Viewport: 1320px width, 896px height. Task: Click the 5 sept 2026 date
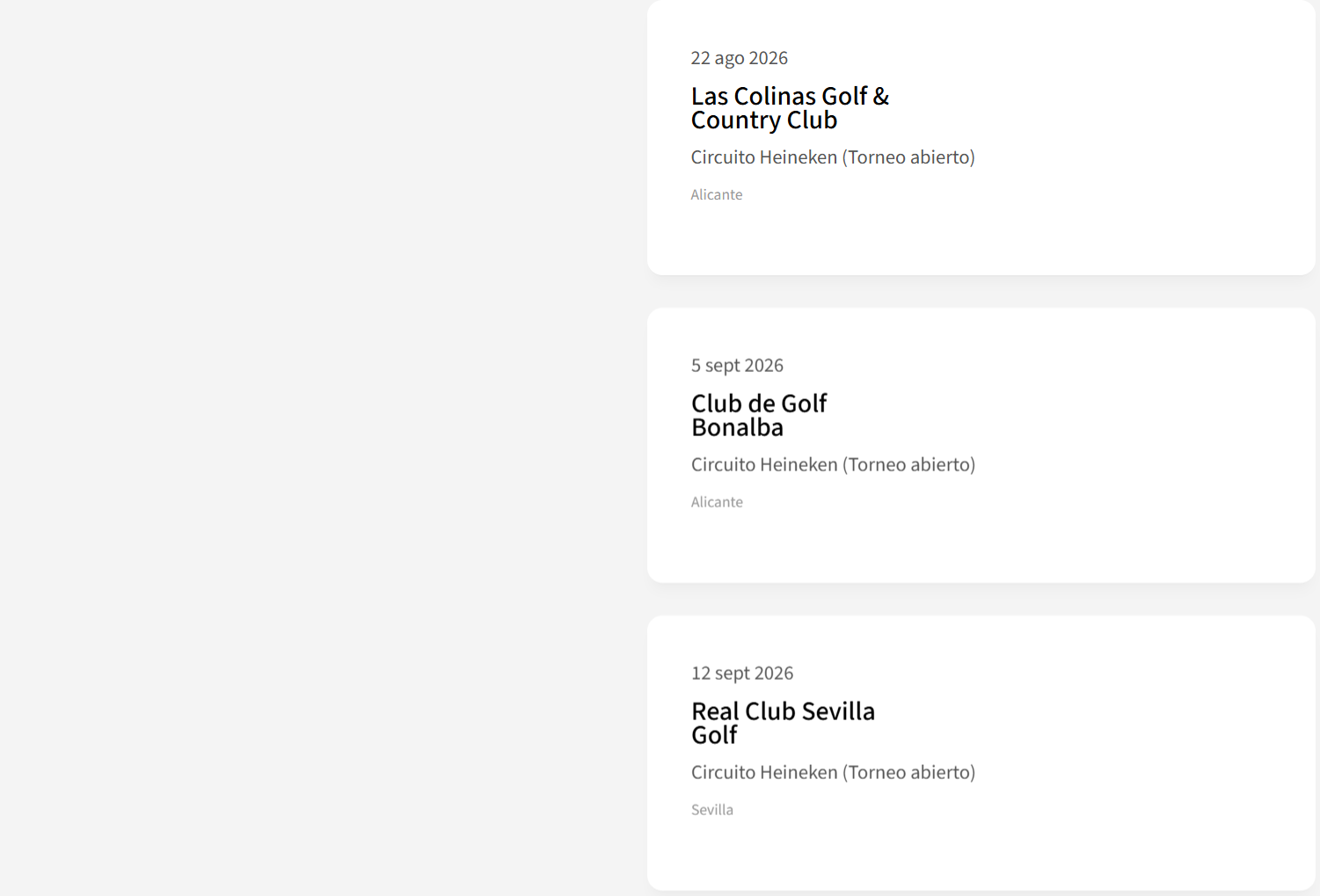pos(737,366)
